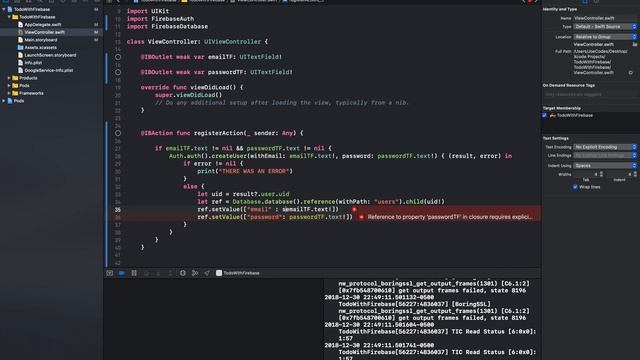The image size is (640, 360).
Task: Click the emailTF IBOutlet connection circle
Action: [118, 57]
